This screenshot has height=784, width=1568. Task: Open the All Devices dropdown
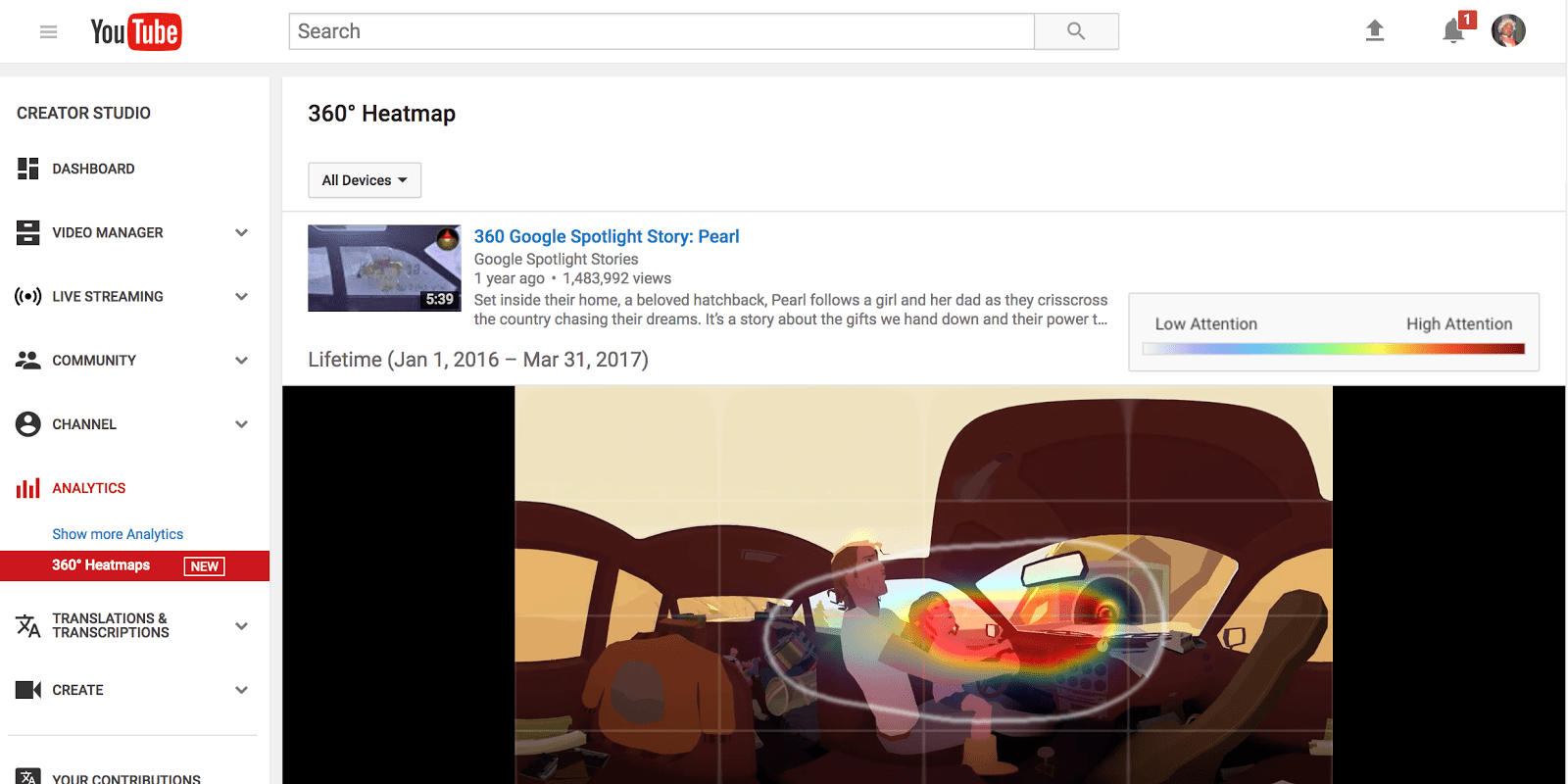point(365,180)
